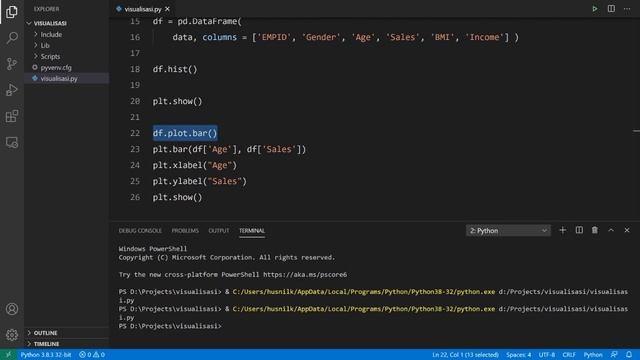Kill the terminal with trash icon
Screen dimensions: 640x360
[x=595, y=230]
